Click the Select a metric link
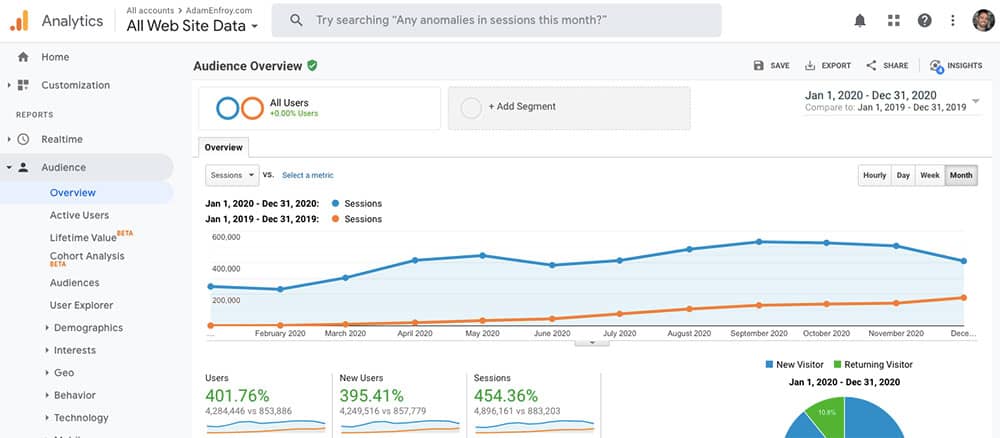The width and height of the screenshot is (1000, 438). point(307,175)
